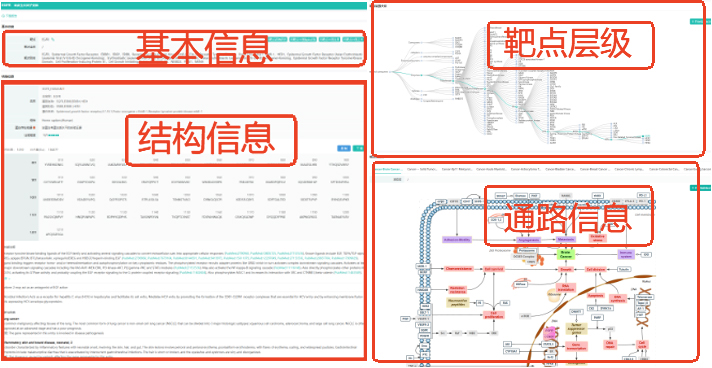Click the teal feedback button on the pathway map

(x=700, y=188)
